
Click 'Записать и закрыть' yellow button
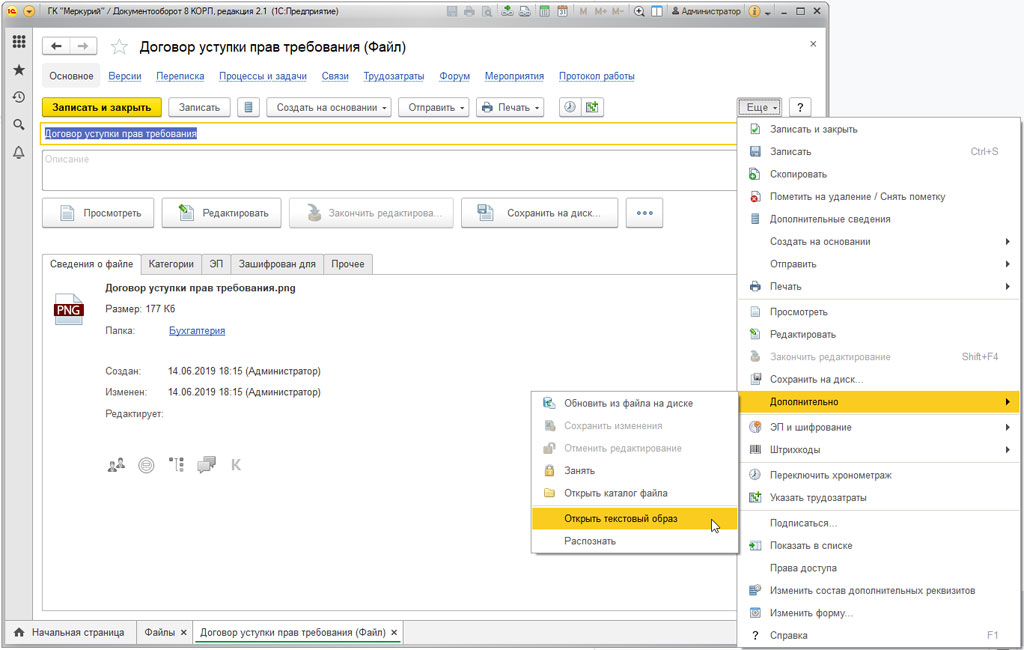coord(102,107)
